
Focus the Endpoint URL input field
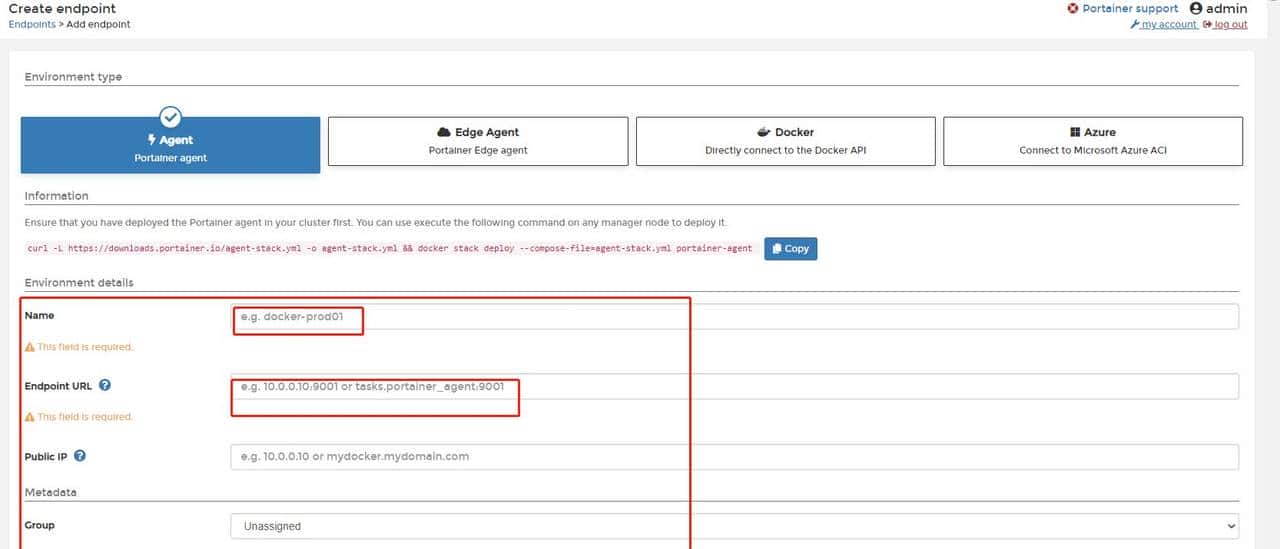[x=734, y=386]
